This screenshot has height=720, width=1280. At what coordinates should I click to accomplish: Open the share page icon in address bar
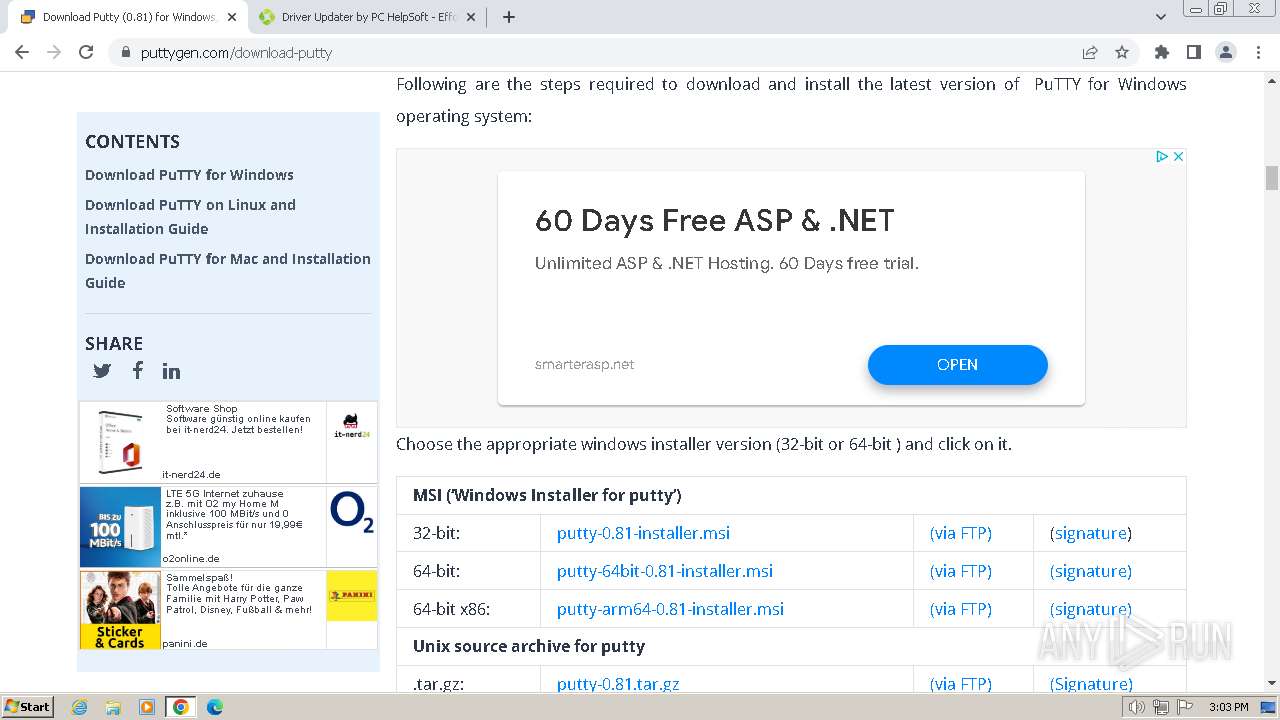coord(1090,52)
